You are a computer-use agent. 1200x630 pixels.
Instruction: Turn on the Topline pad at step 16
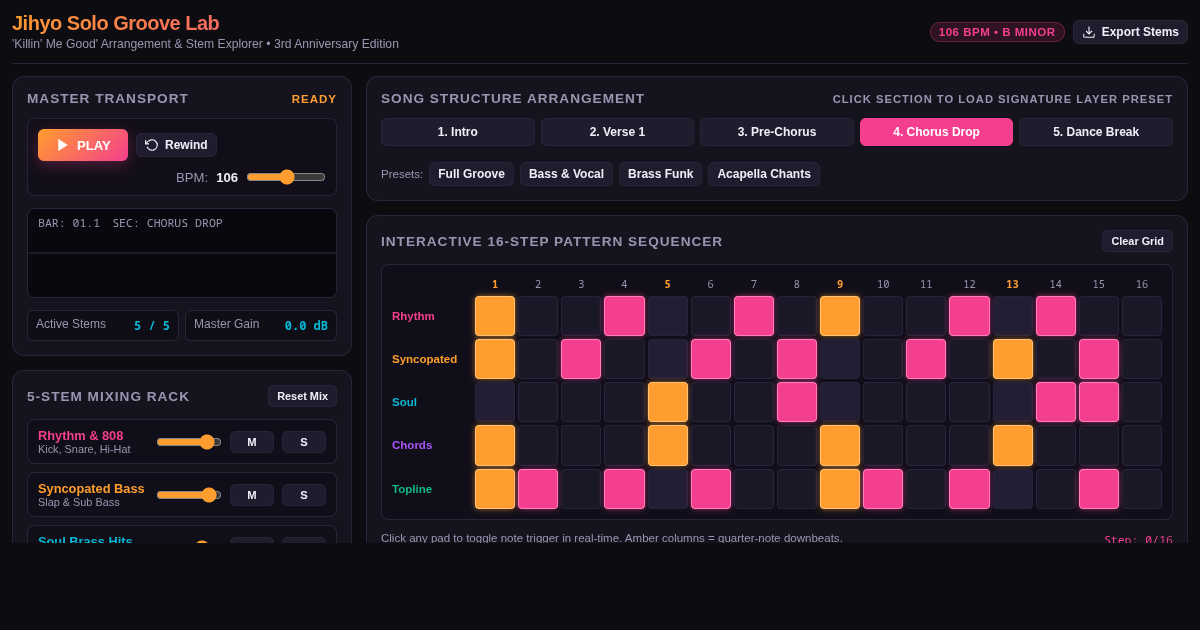tap(1142, 489)
